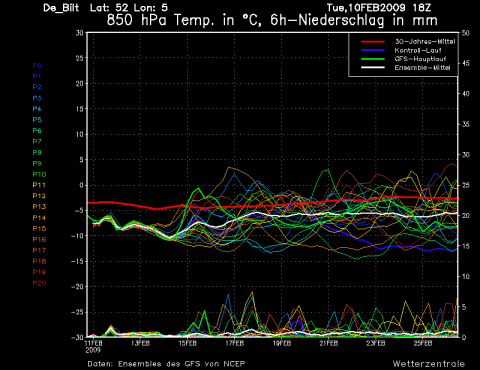
Task: Click the 15FEB date axis label
Action: click(187, 343)
